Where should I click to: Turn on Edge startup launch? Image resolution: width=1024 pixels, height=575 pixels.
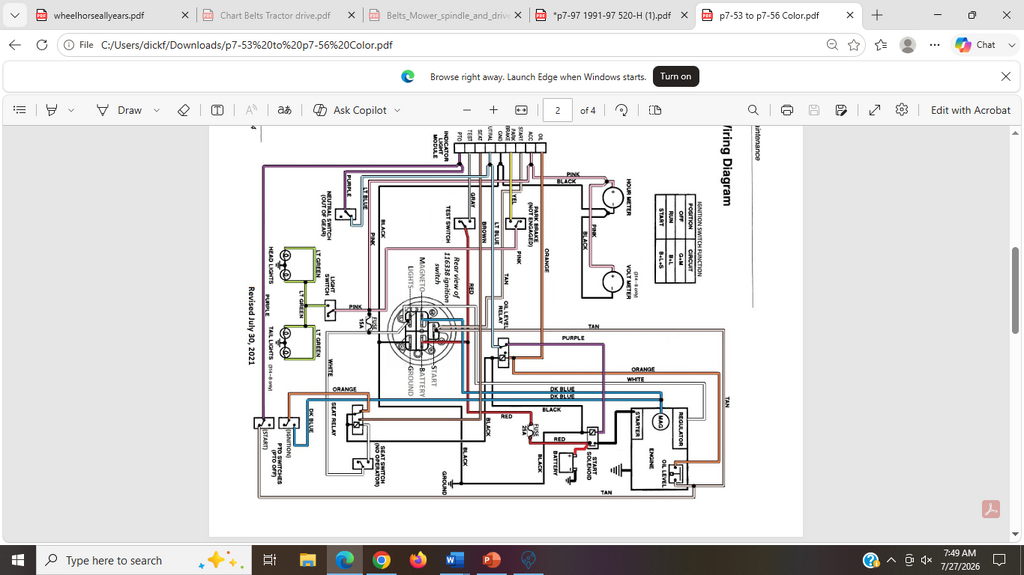675,76
